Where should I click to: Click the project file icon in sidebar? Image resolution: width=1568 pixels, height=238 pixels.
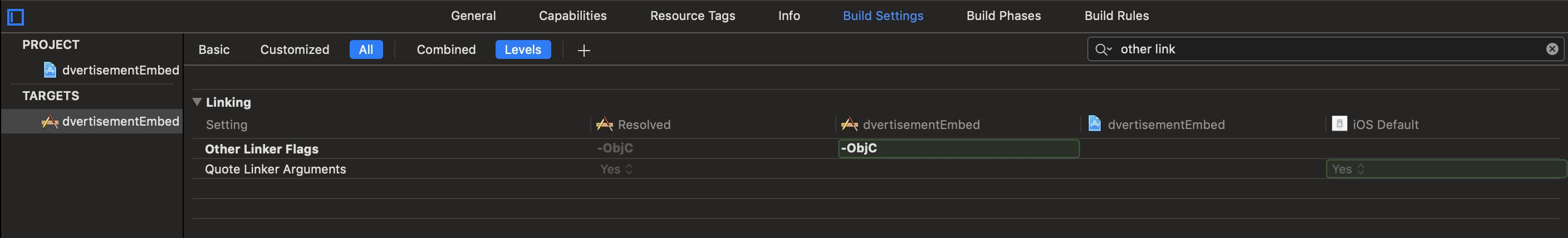click(x=50, y=71)
